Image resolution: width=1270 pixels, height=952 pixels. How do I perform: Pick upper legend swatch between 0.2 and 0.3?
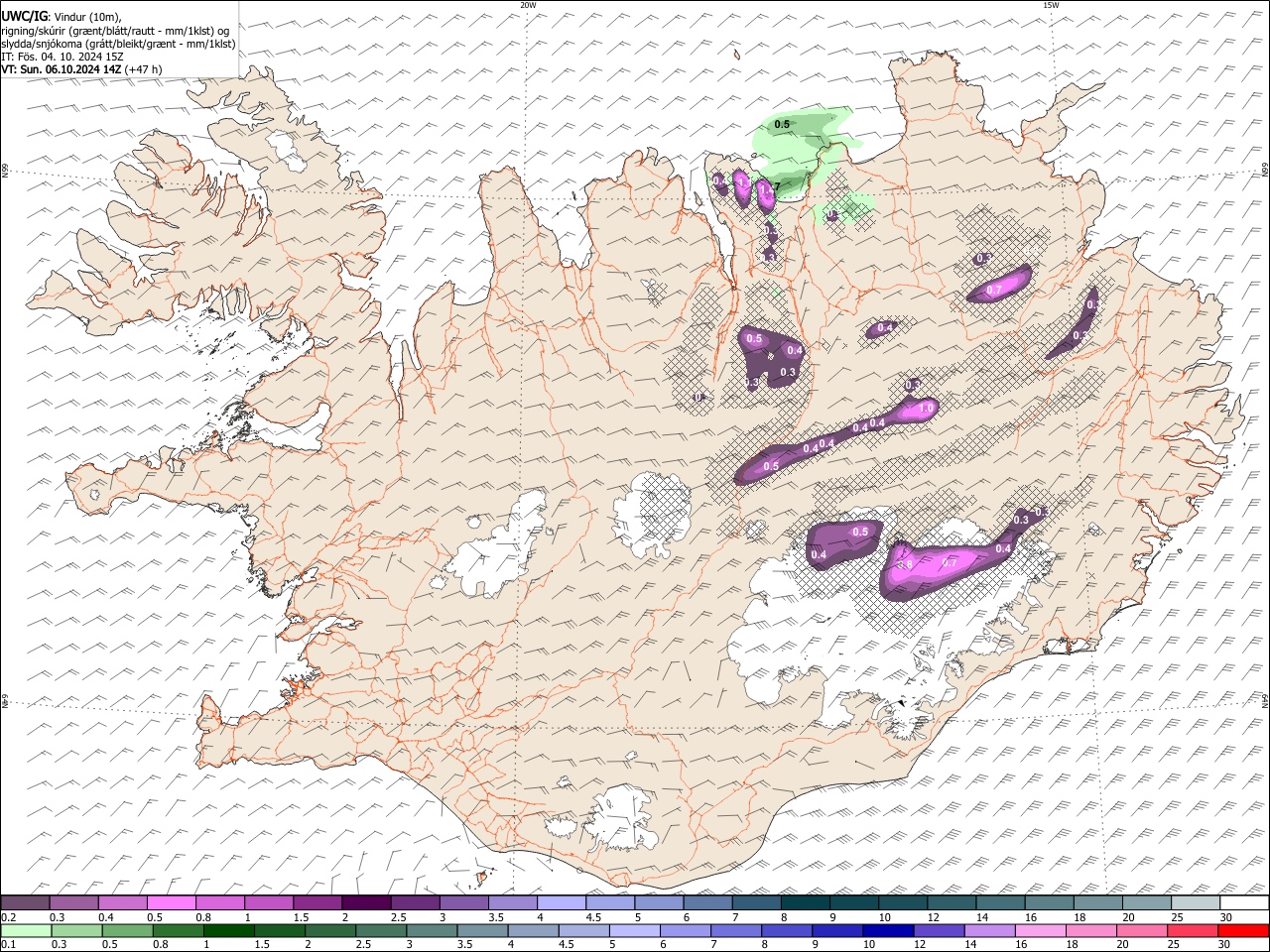[x=25, y=903]
